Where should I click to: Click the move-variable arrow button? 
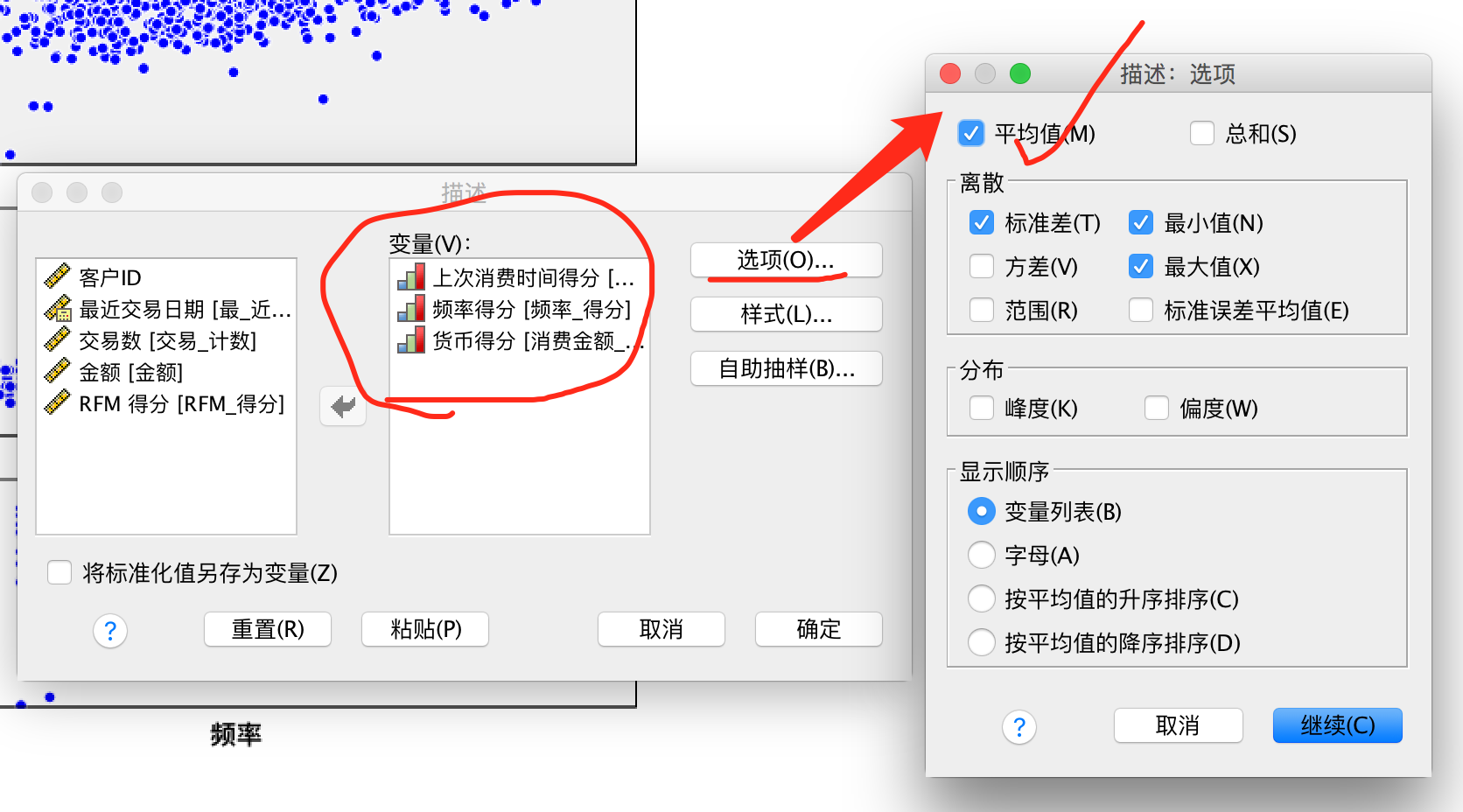click(343, 406)
